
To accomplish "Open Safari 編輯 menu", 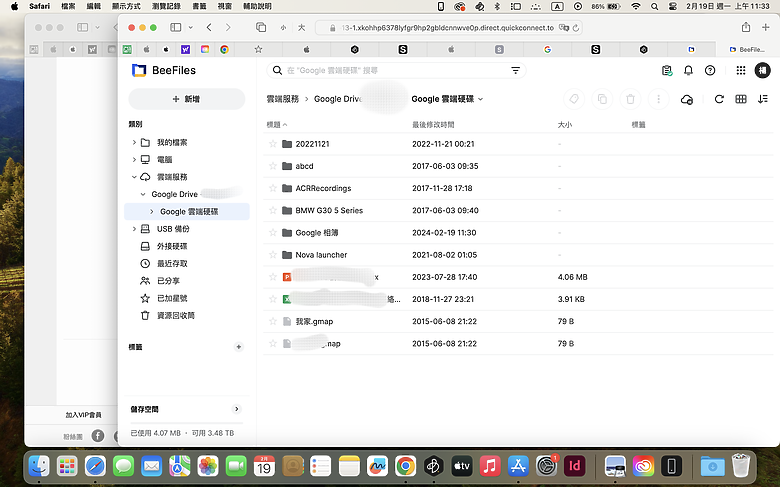I will click(94, 6).
